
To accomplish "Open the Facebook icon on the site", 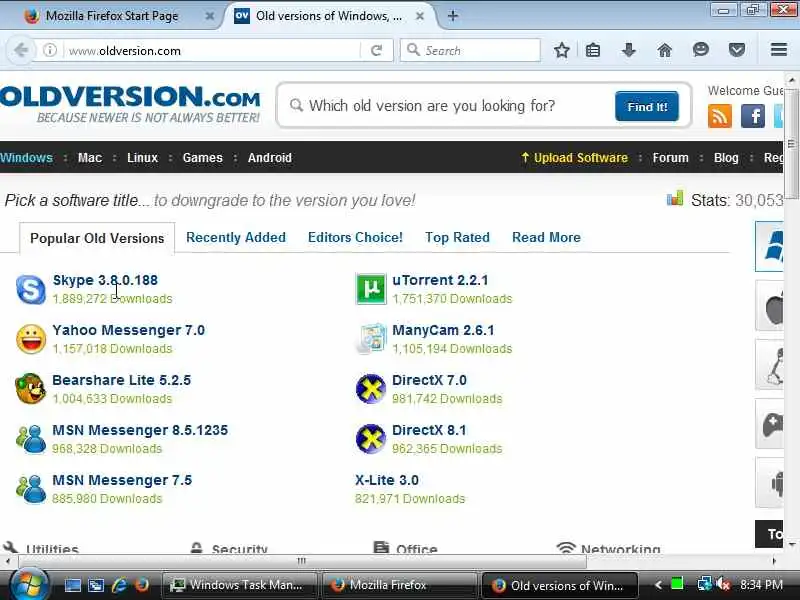I will [753, 116].
